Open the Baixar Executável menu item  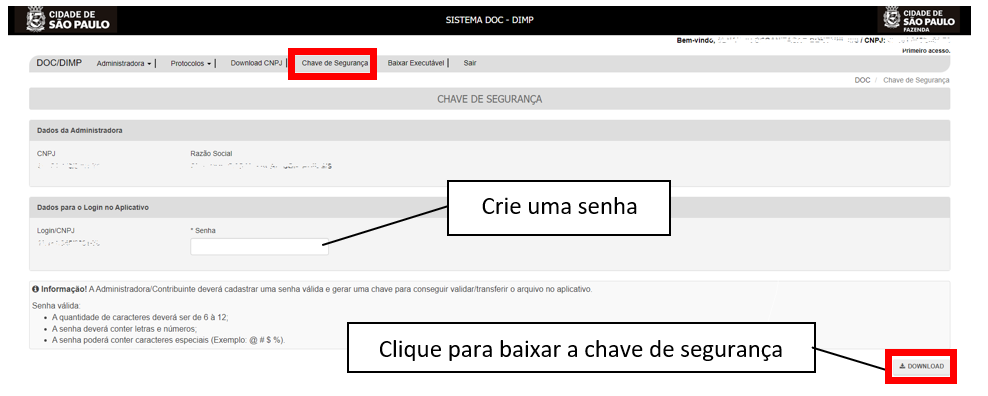pos(416,63)
